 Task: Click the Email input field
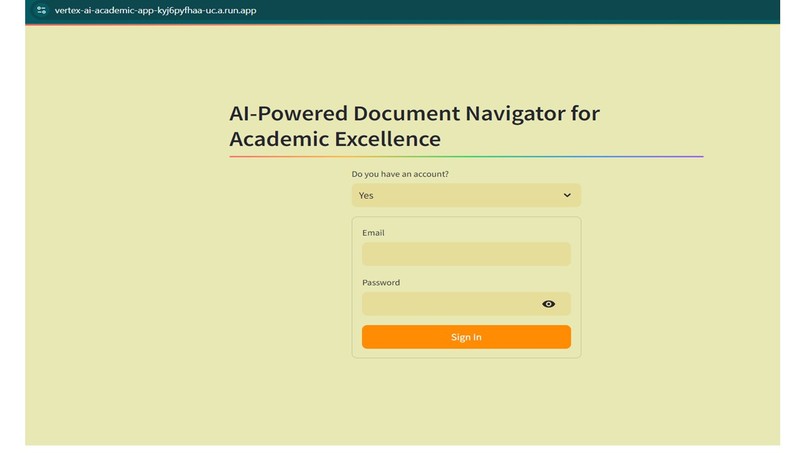pos(466,254)
